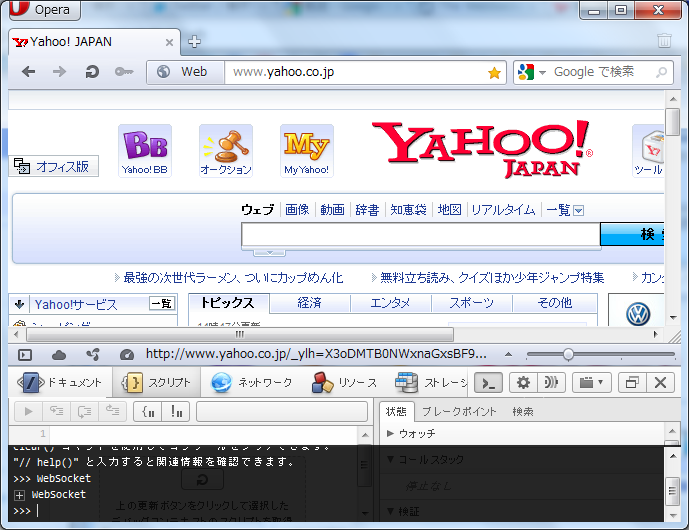Select the リアルタイム search tab
The width and height of the screenshot is (689, 530).
pos(504,210)
